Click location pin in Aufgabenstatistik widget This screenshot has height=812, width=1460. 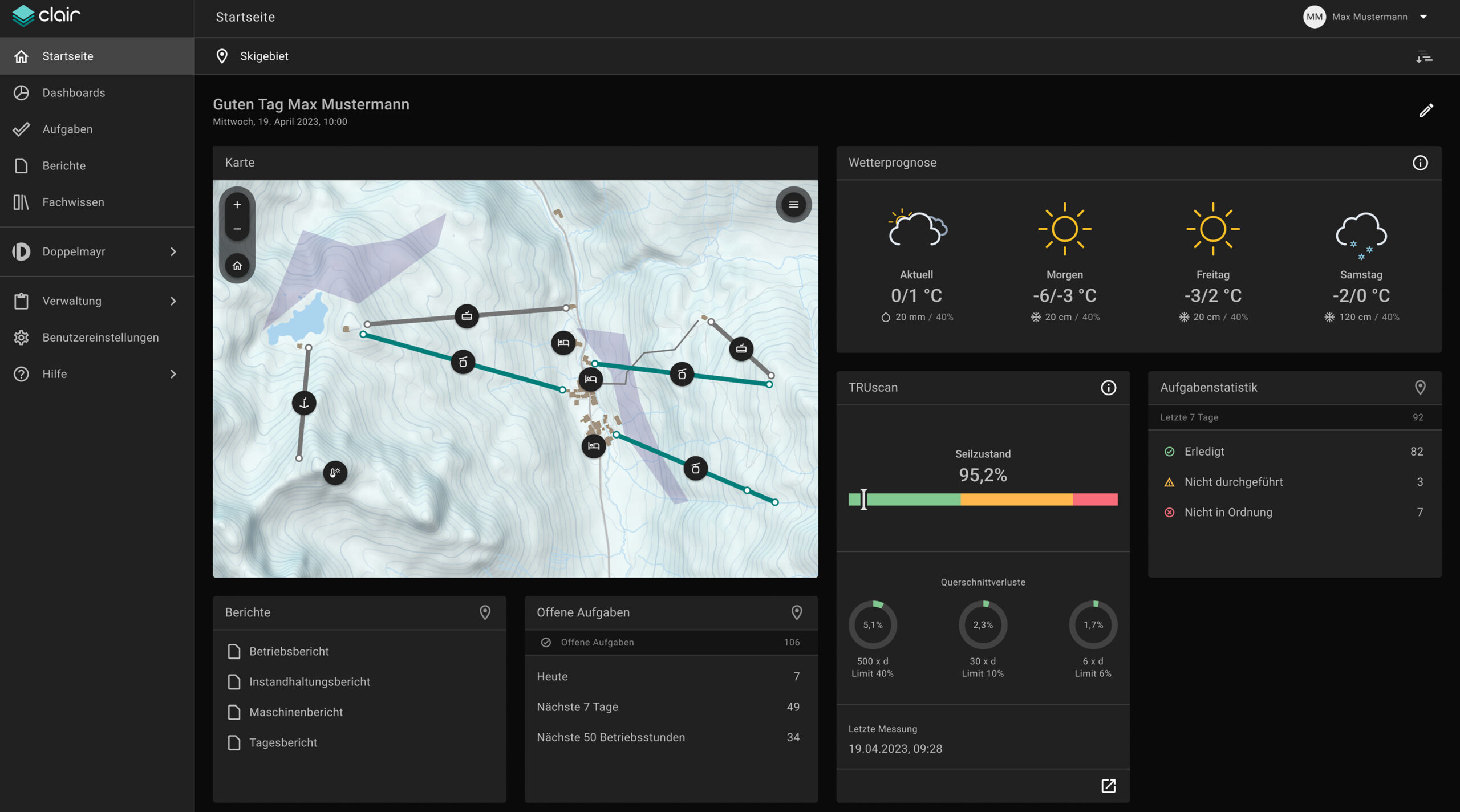click(x=1420, y=388)
